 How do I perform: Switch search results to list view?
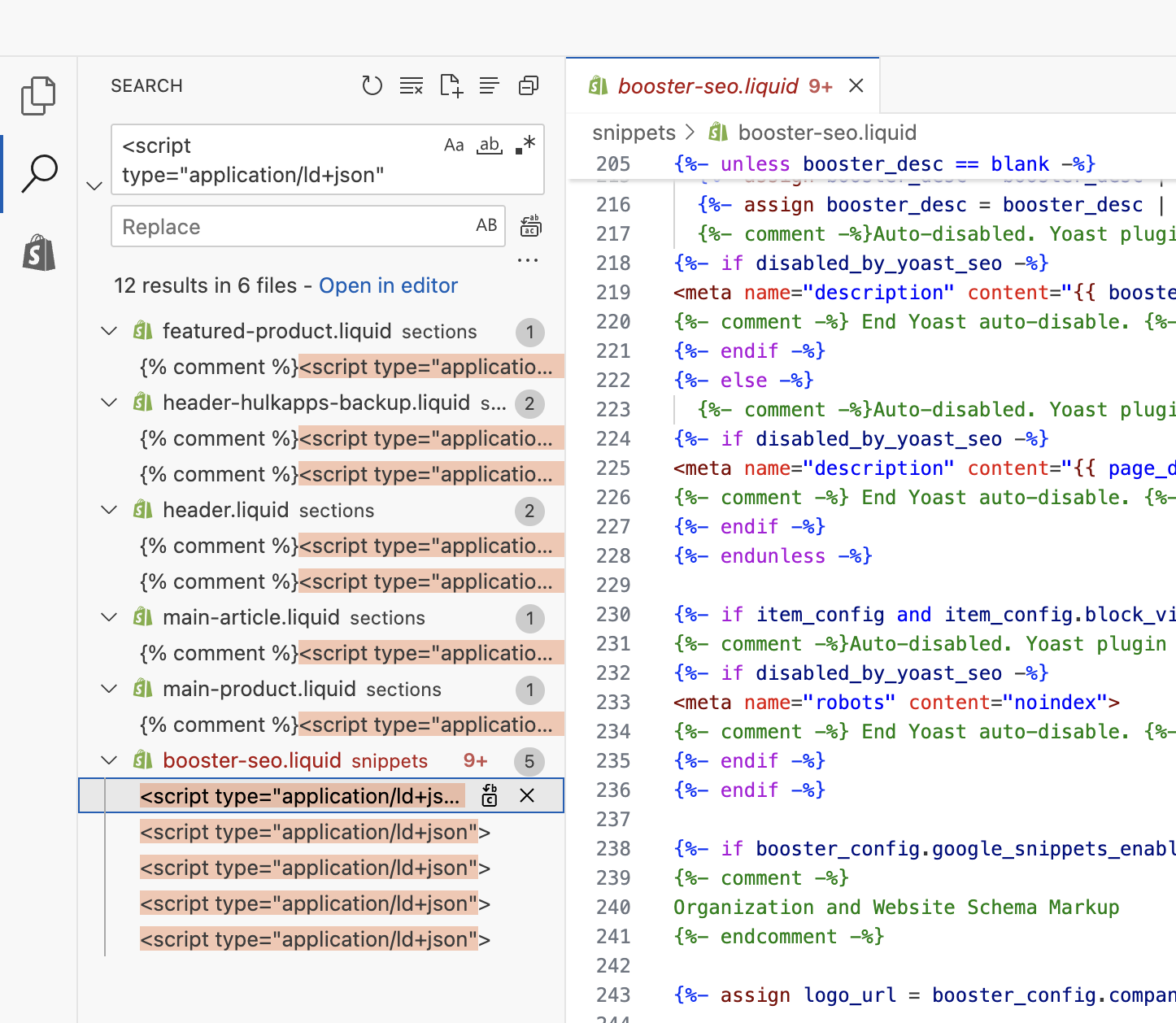(490, 85)
